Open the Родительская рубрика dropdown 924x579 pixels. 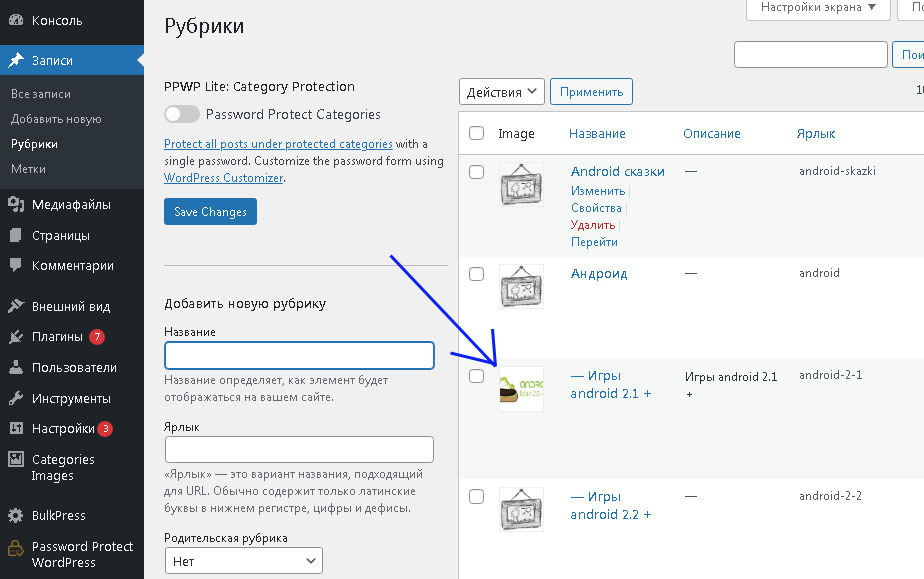click(x=243, y=561)
